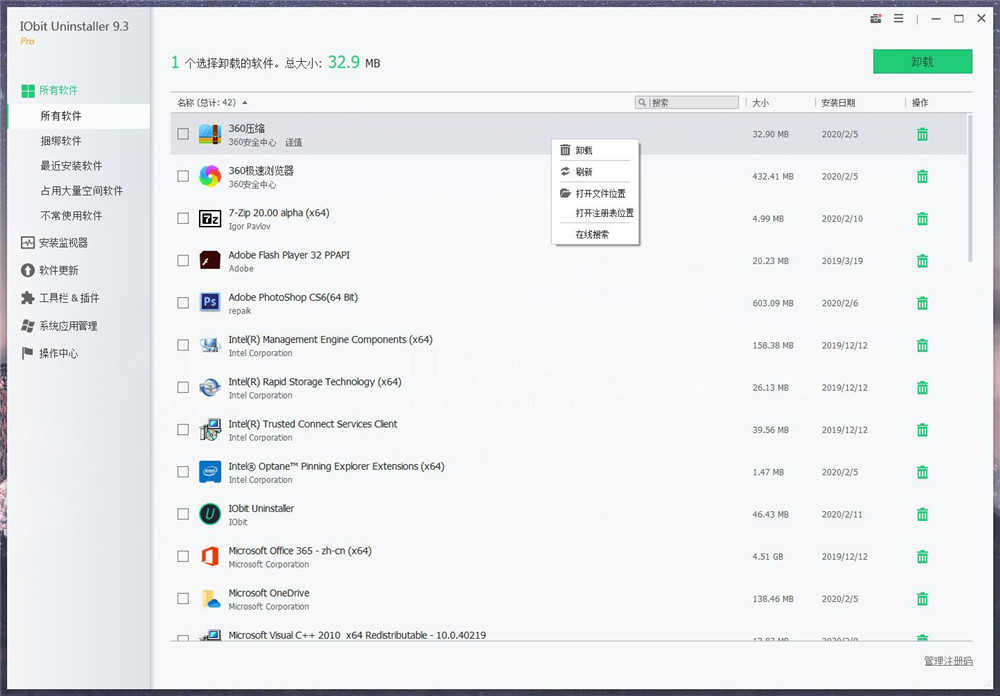Click the 360压缩 app icon
The height and width of the screenshot is (696, 1000).
tap(210, 134)
